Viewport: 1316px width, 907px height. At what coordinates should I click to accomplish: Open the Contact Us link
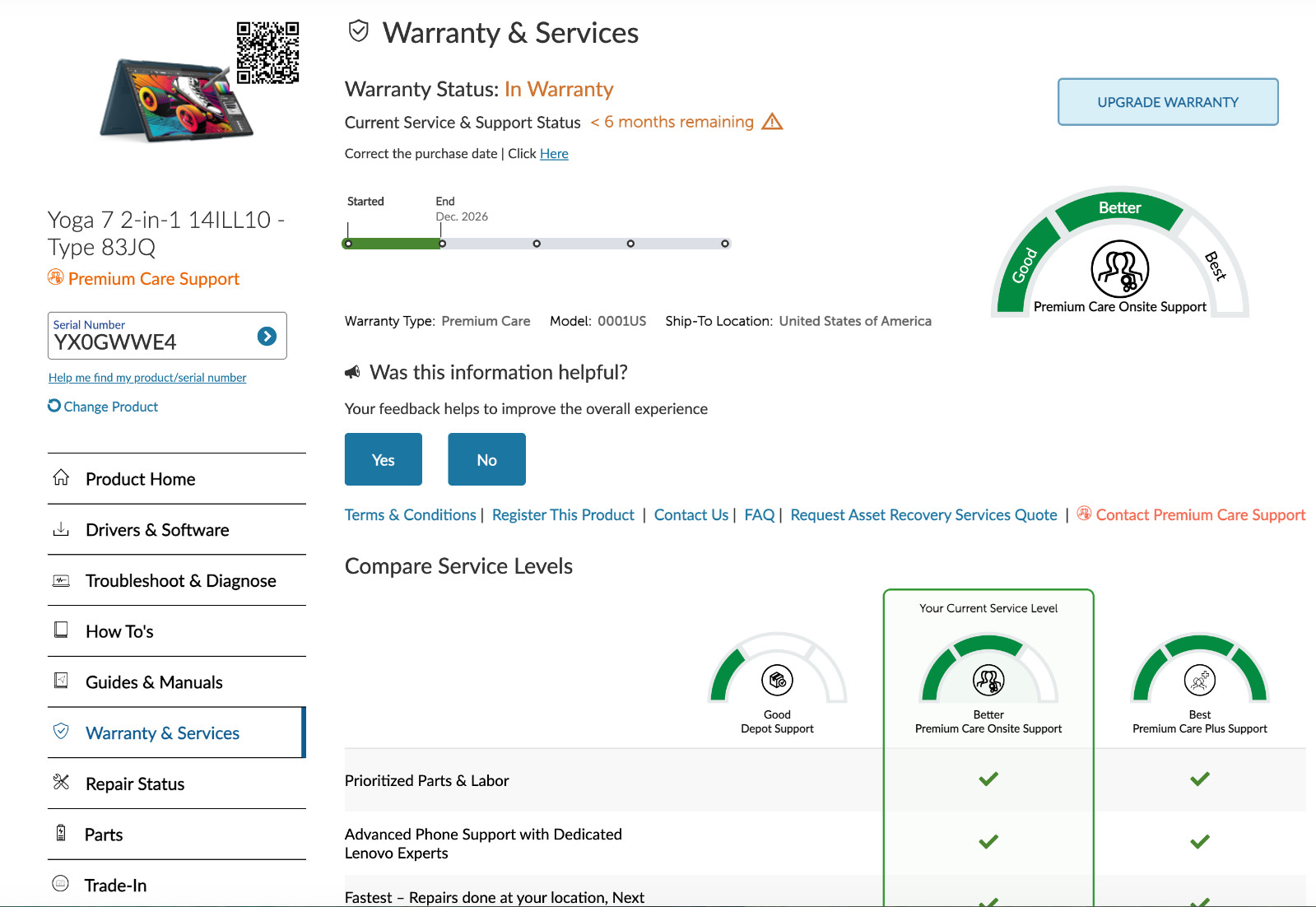(x=691, y=514)
